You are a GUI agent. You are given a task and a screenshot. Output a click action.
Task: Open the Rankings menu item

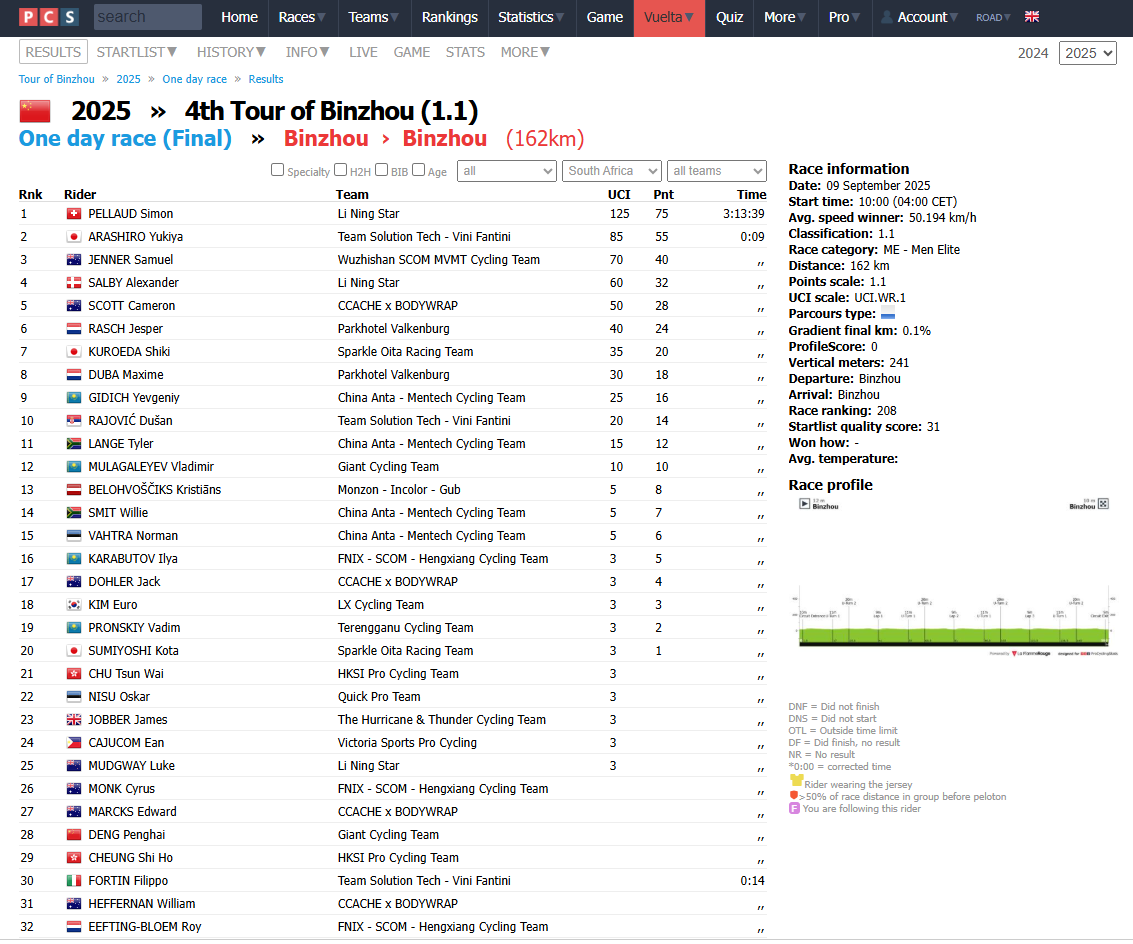[449, 17]
